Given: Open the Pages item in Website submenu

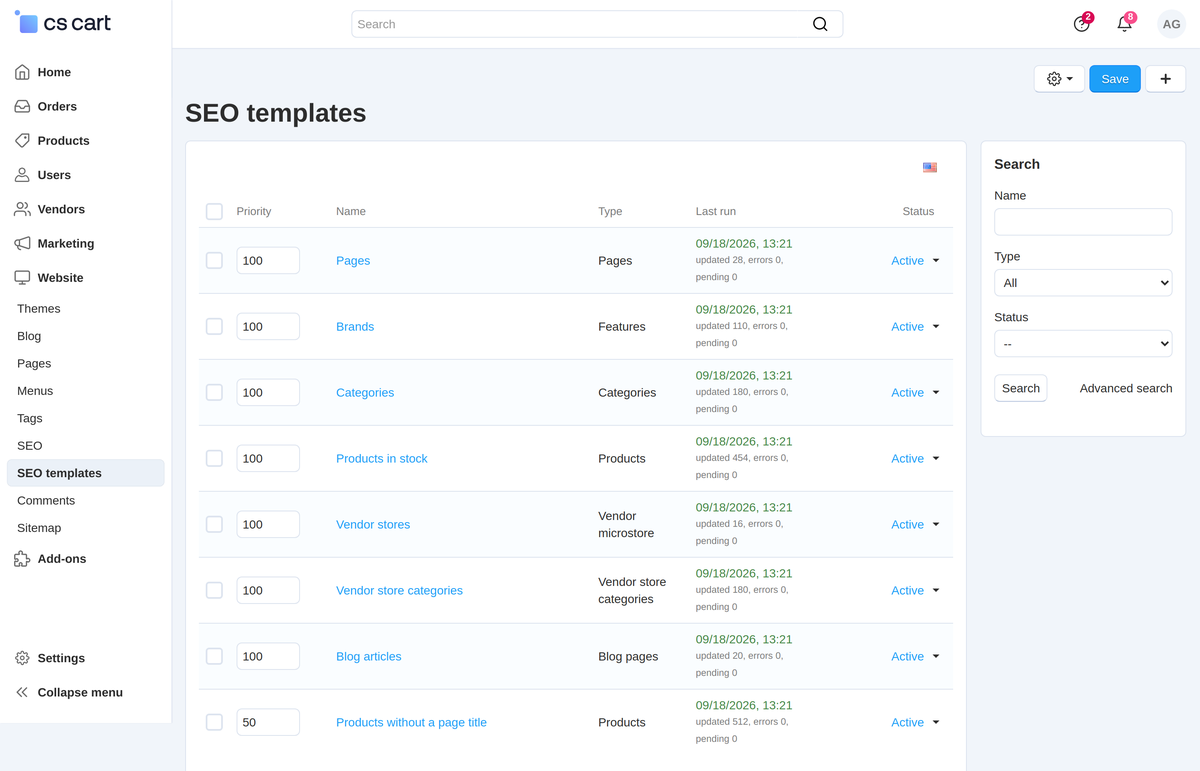Looking at the screenshot, I should [34, 364].
